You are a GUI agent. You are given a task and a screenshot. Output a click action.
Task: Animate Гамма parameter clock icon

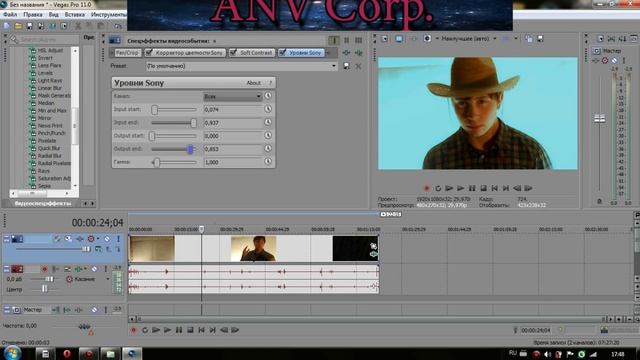pyautogui.click(x=268, y=162)
